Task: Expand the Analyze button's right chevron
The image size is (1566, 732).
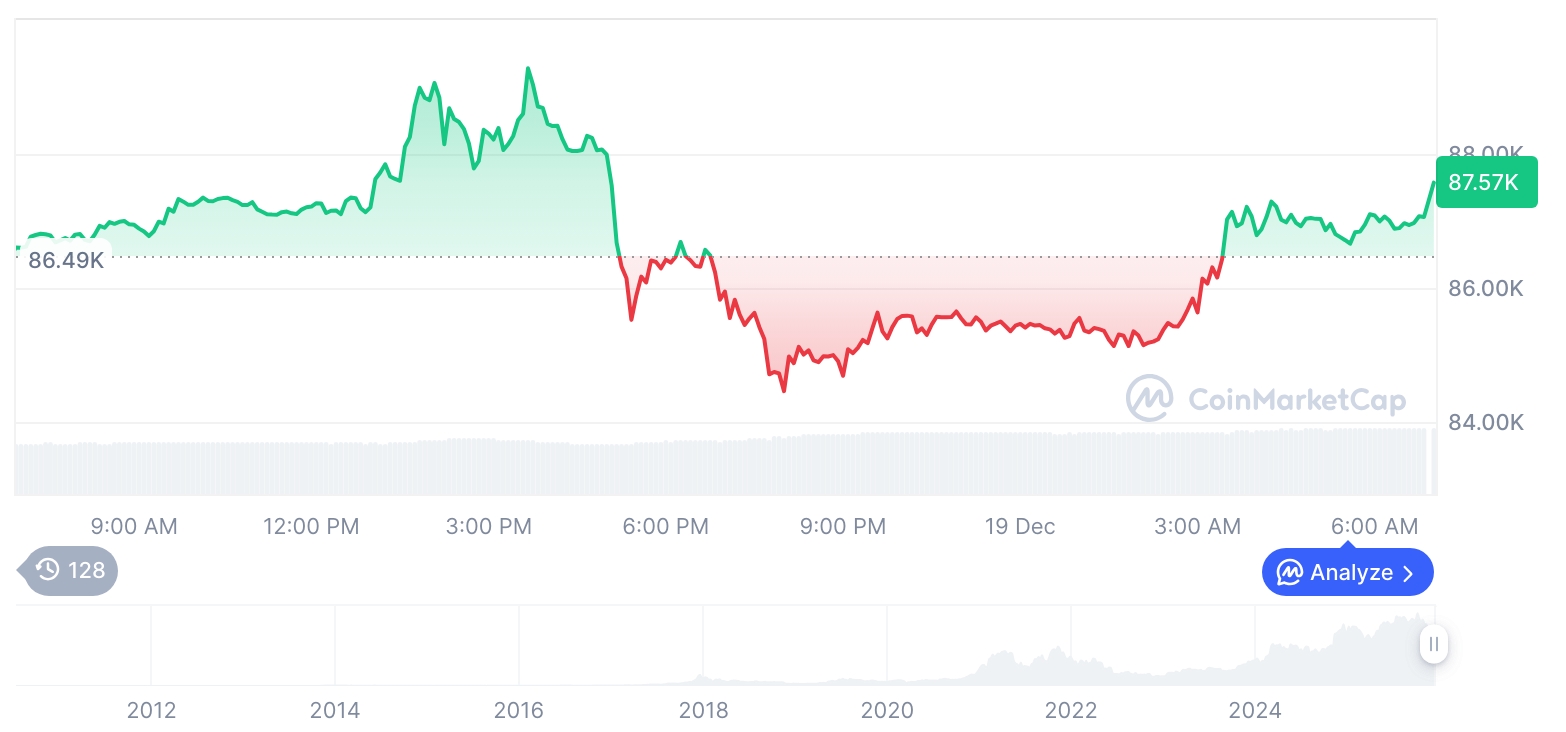Action: pyautogui.click(x=1408, y=573)
